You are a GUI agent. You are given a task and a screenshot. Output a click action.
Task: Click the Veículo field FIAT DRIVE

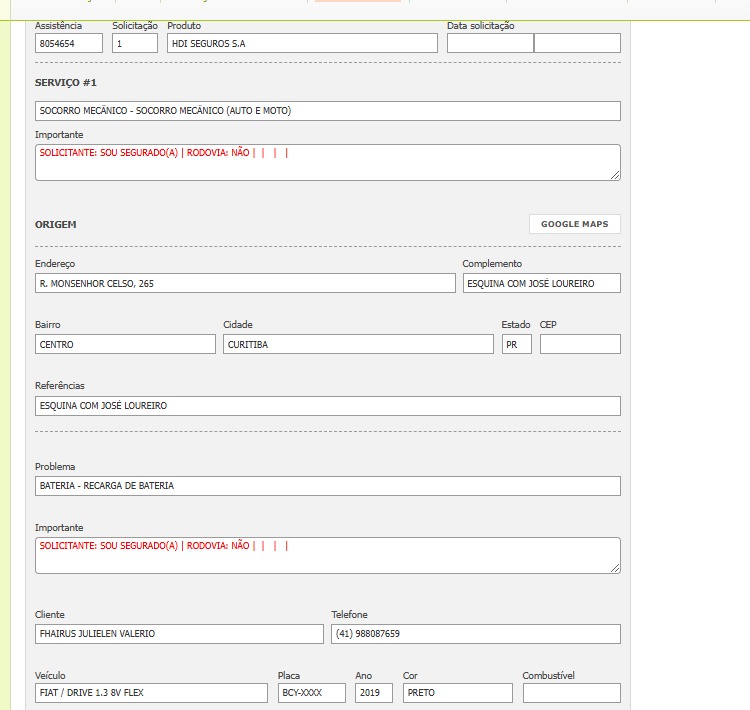(151, 693)
